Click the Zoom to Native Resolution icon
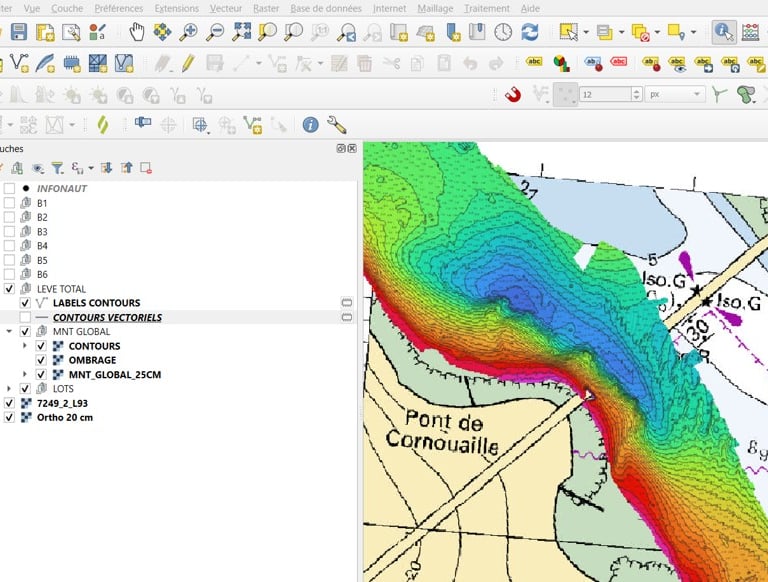Image resolution: width=768 pixels, height=582 pixels. [x=320, y=32]
